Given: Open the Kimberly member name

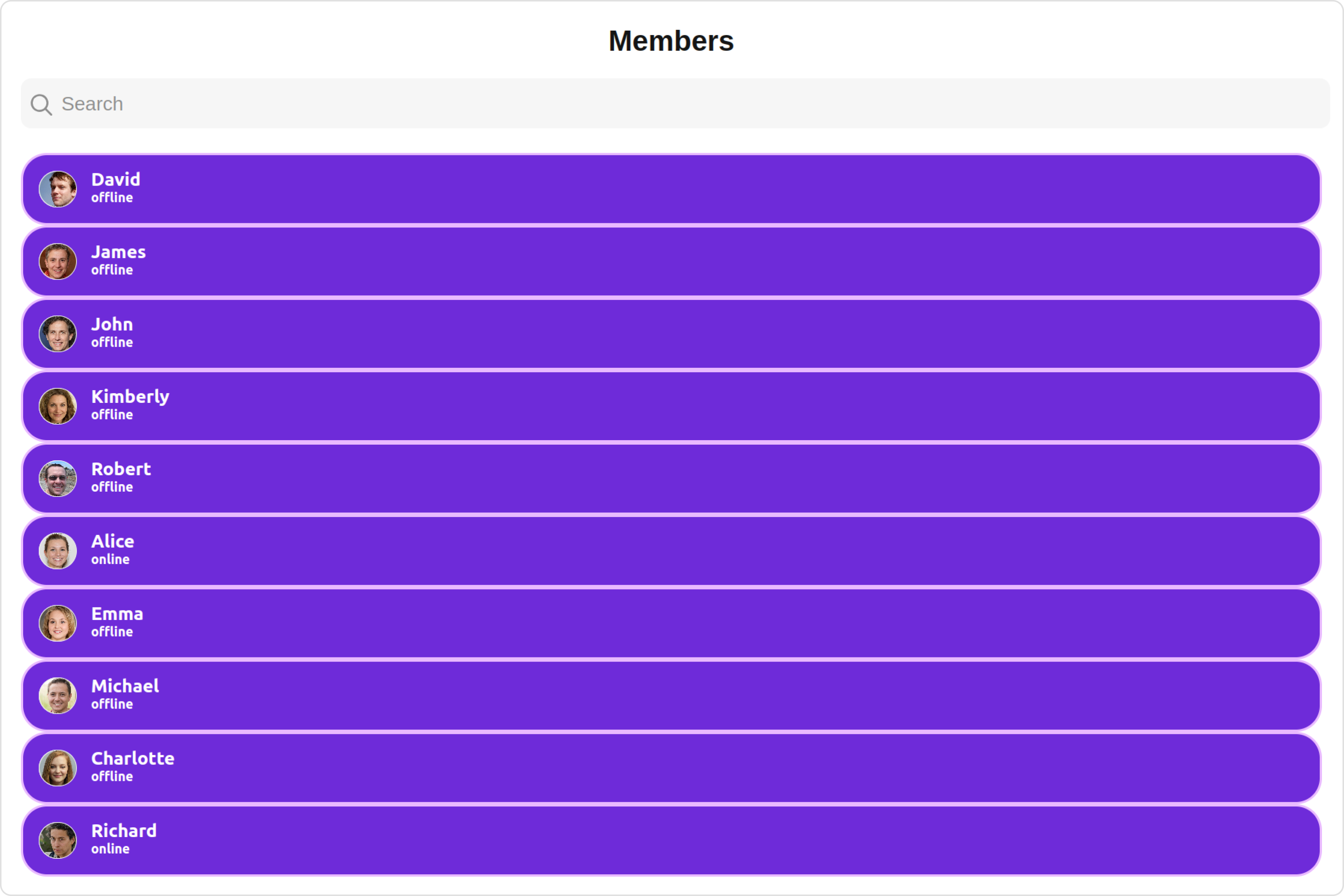Looking at the screenshot, I should [130, 397].
